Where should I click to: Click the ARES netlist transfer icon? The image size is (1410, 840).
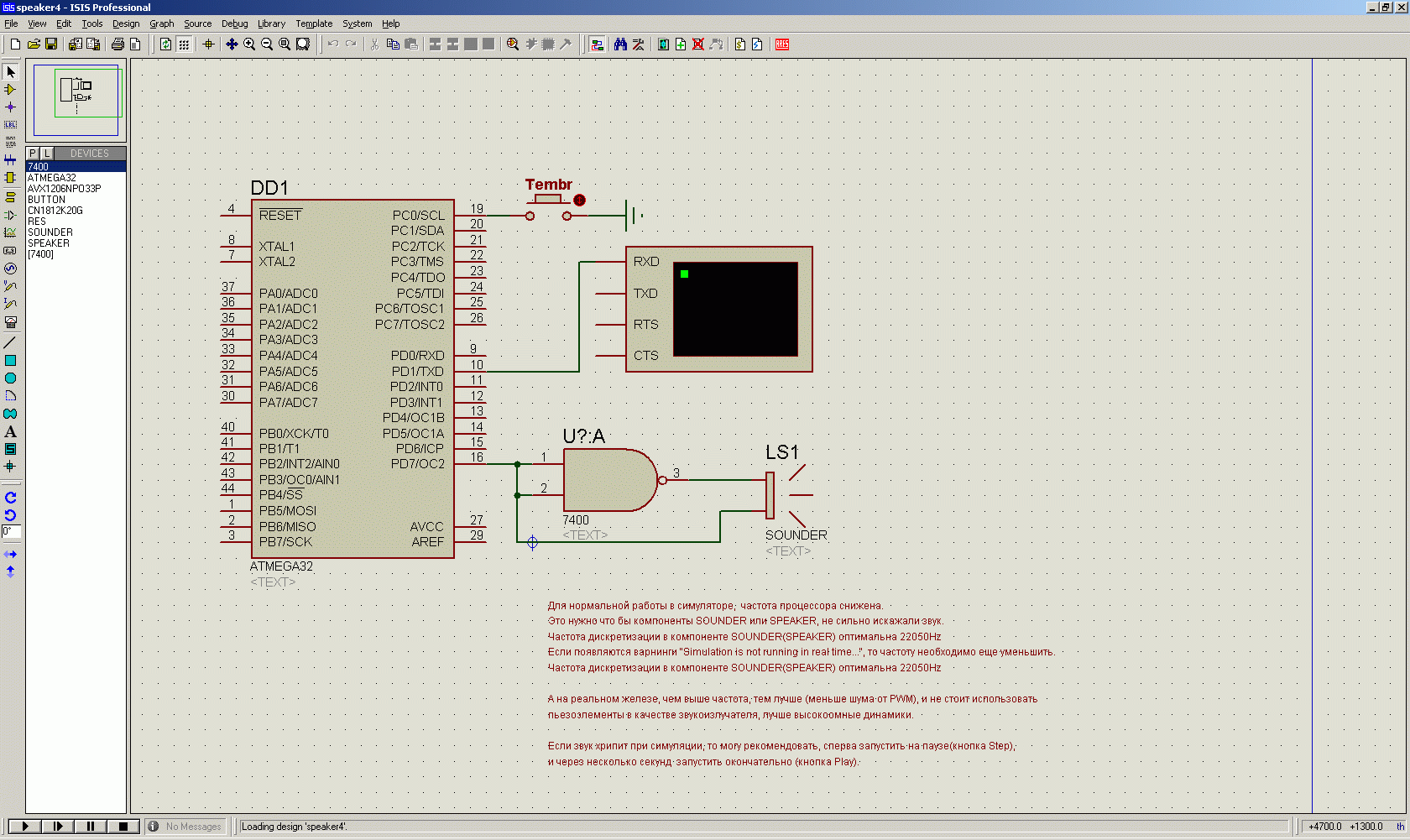[x=782, y=44]
